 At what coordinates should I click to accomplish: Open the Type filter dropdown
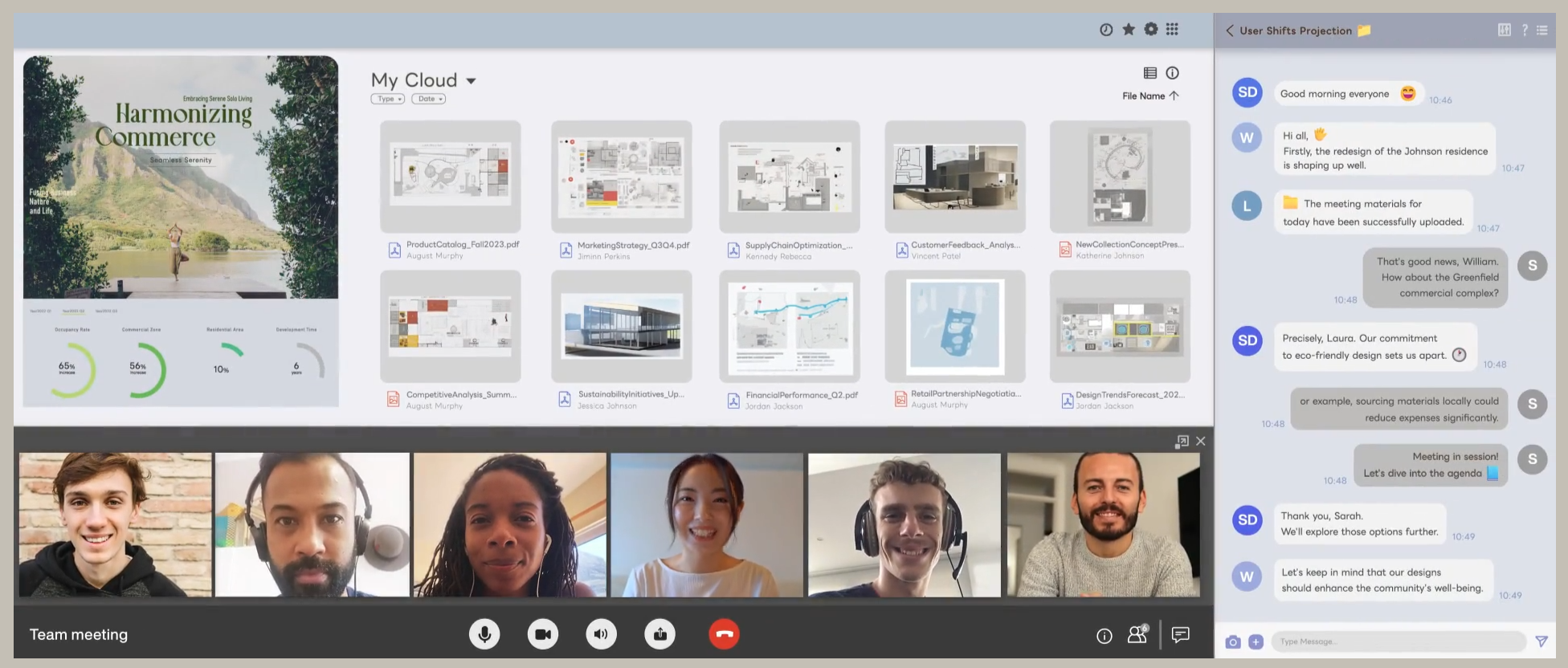click(388, 99)
